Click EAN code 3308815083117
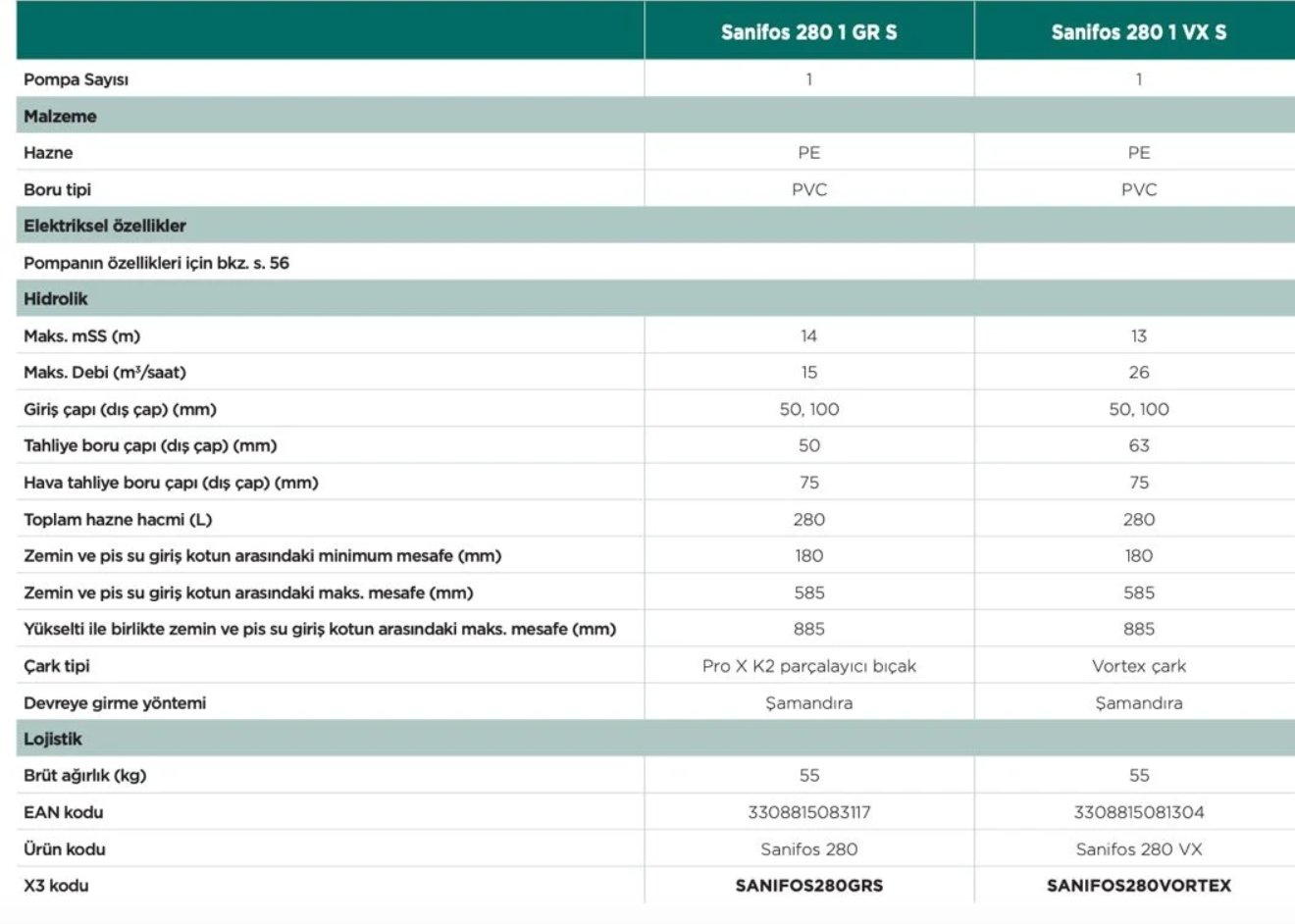 (808, 812)
